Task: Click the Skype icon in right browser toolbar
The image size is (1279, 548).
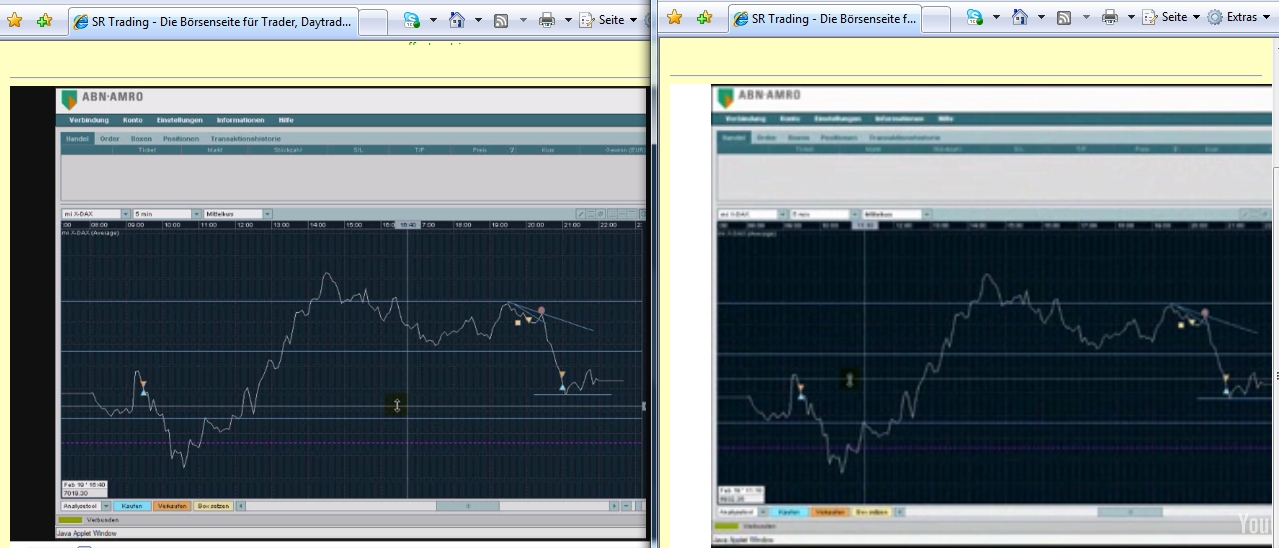Action: point(974,17)
